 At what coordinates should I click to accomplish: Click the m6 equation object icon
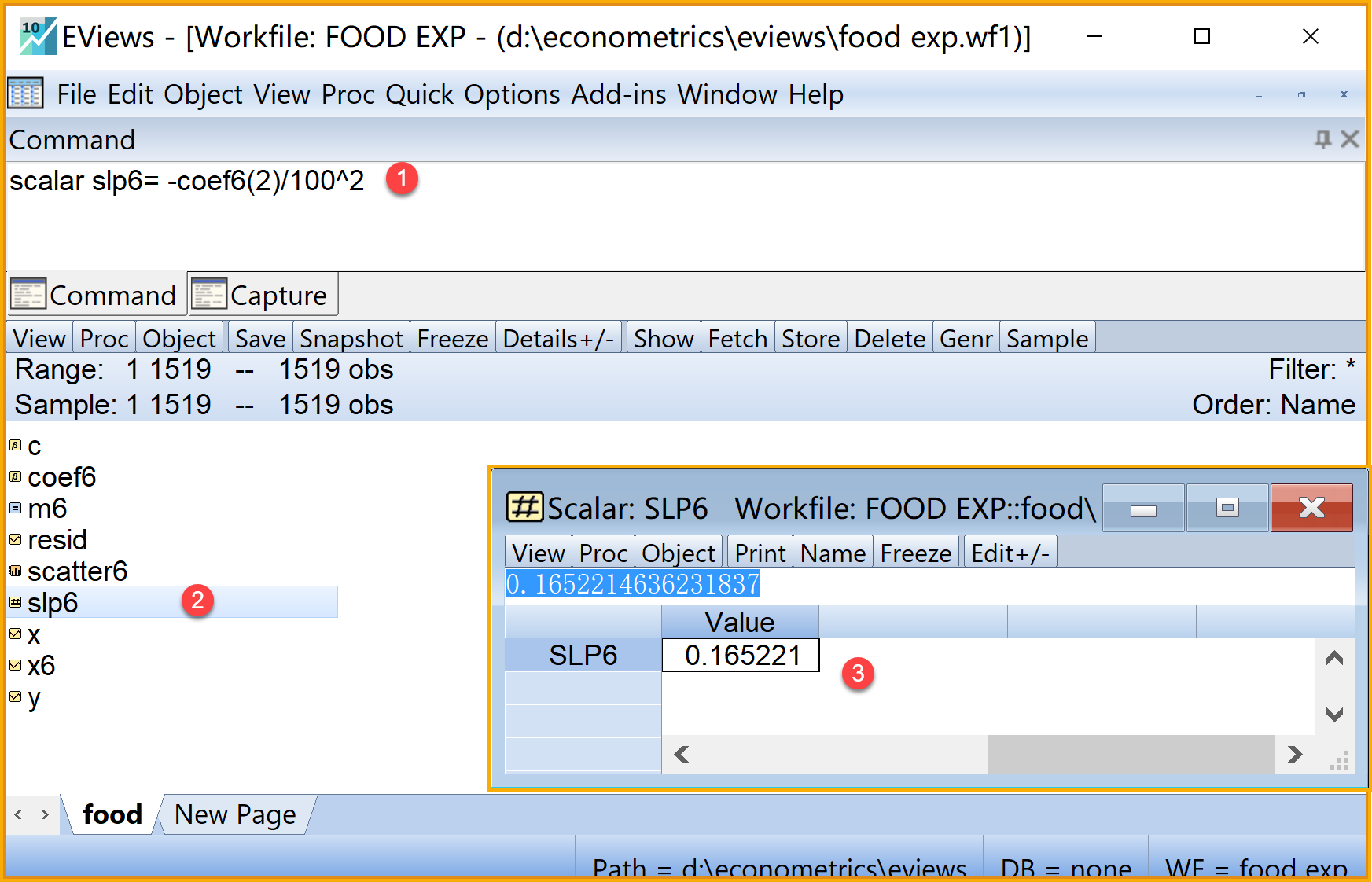[x=15, y=509]
